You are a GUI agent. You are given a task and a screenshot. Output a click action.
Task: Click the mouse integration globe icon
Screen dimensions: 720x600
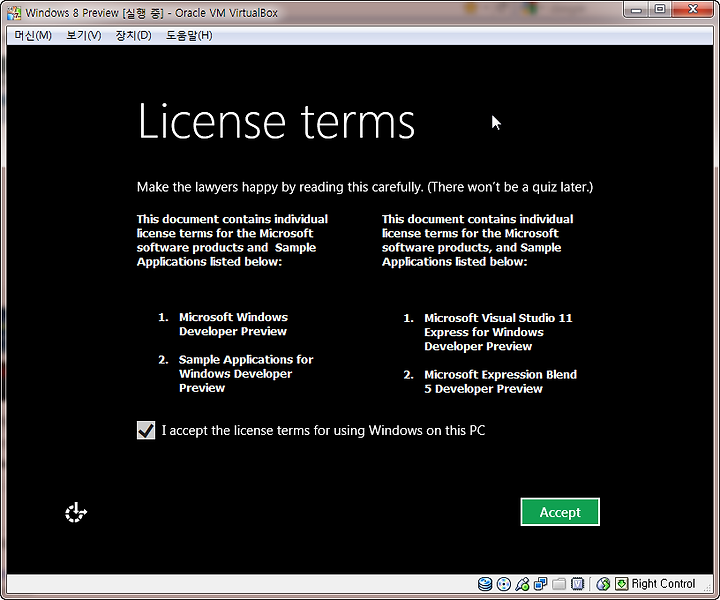pyautogui.click(x=603, y=583)
